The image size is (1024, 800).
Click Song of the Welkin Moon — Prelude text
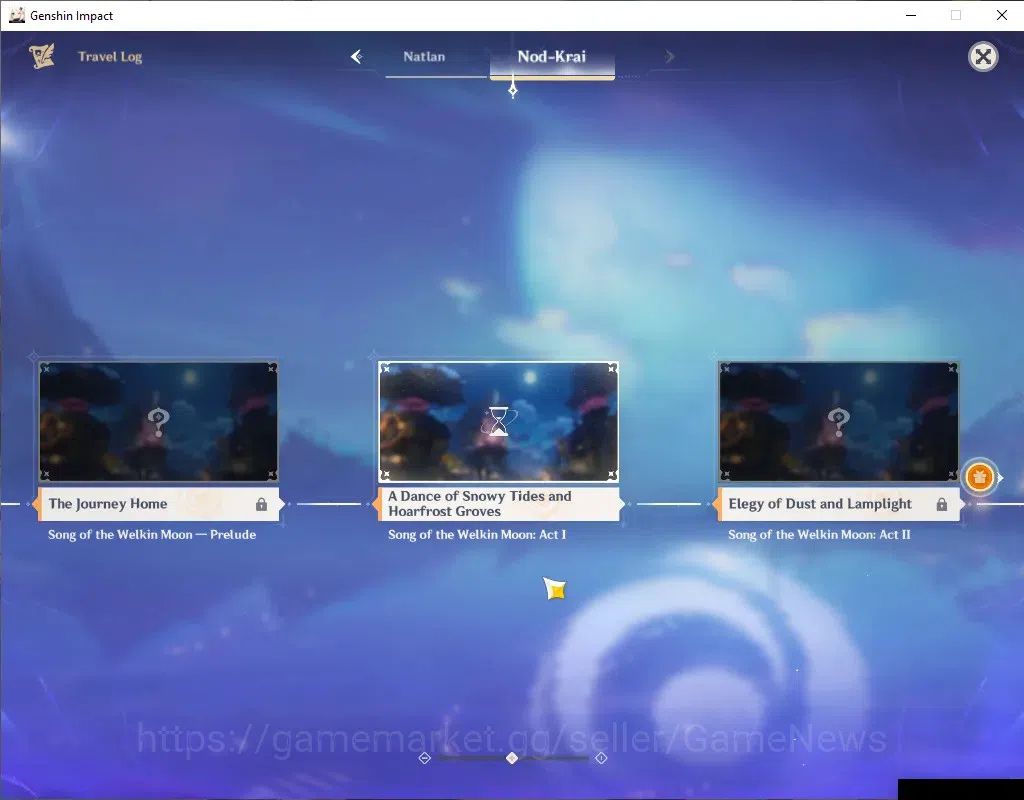click(x=152, y=534)
